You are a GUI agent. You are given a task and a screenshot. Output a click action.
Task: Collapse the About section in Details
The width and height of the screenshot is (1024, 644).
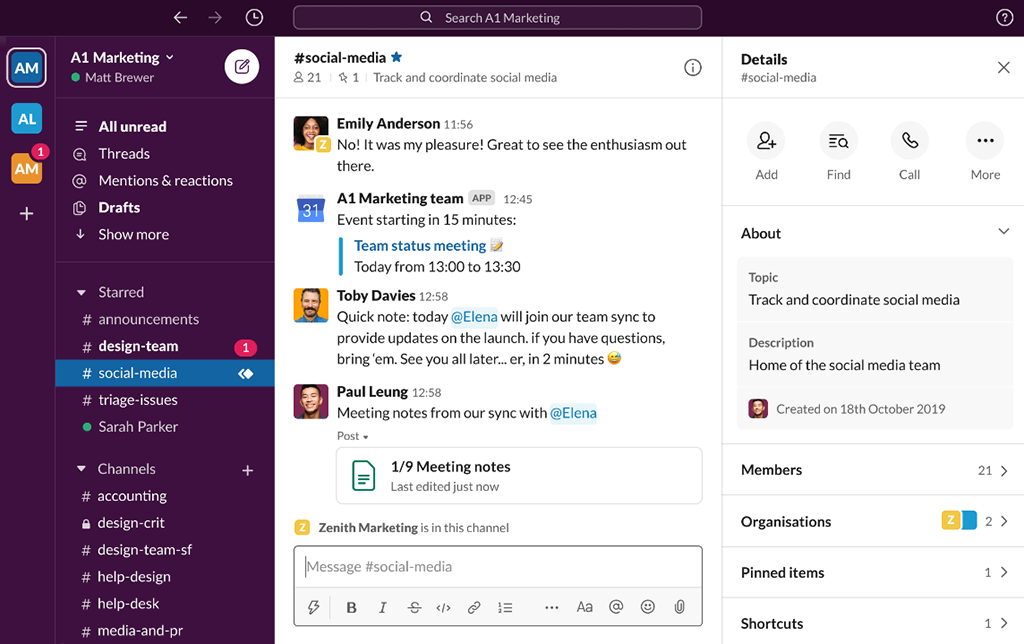(x=1003, y=232)
